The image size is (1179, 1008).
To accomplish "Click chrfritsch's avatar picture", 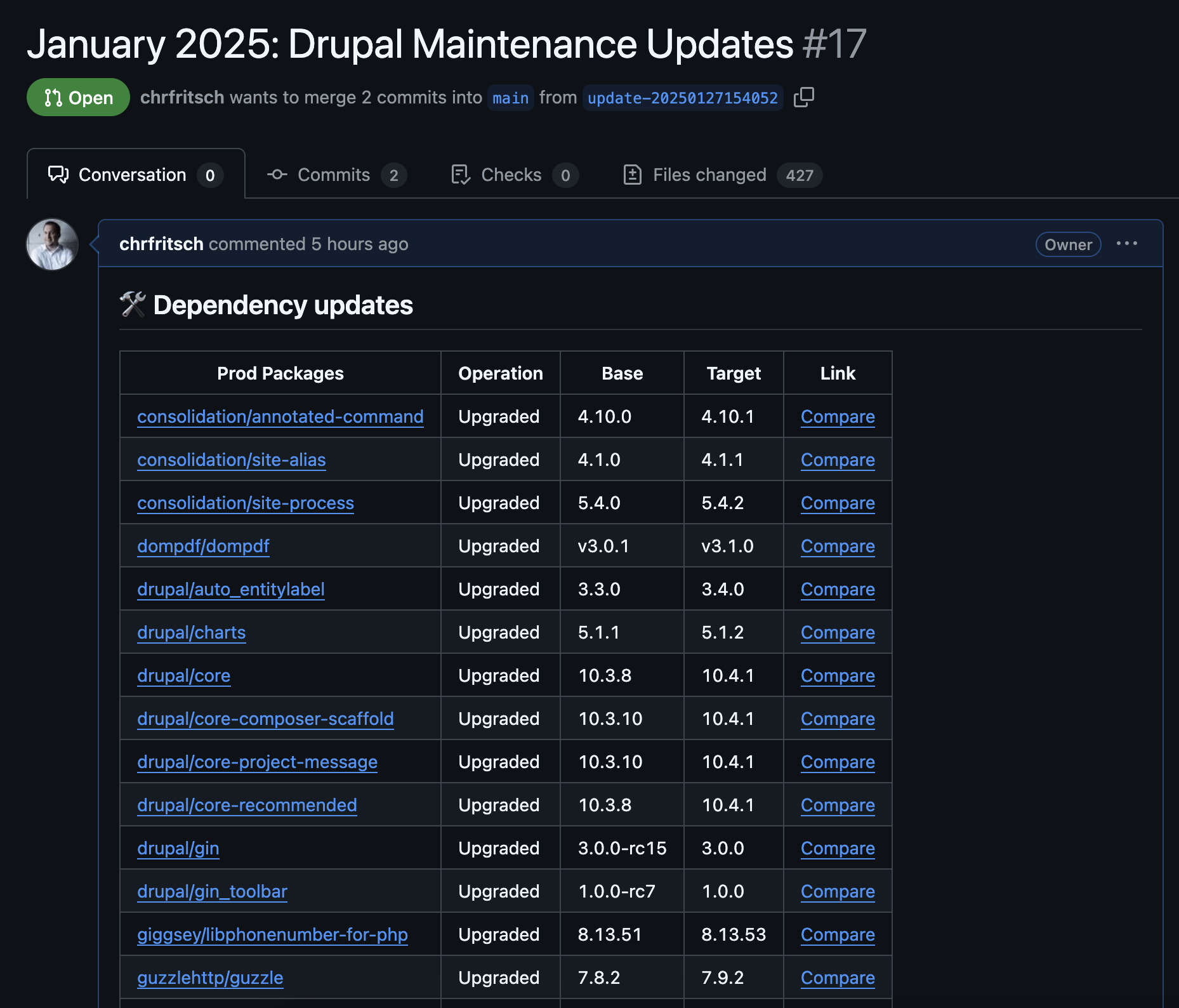I will pyautogui.click(x=52, y=244).
